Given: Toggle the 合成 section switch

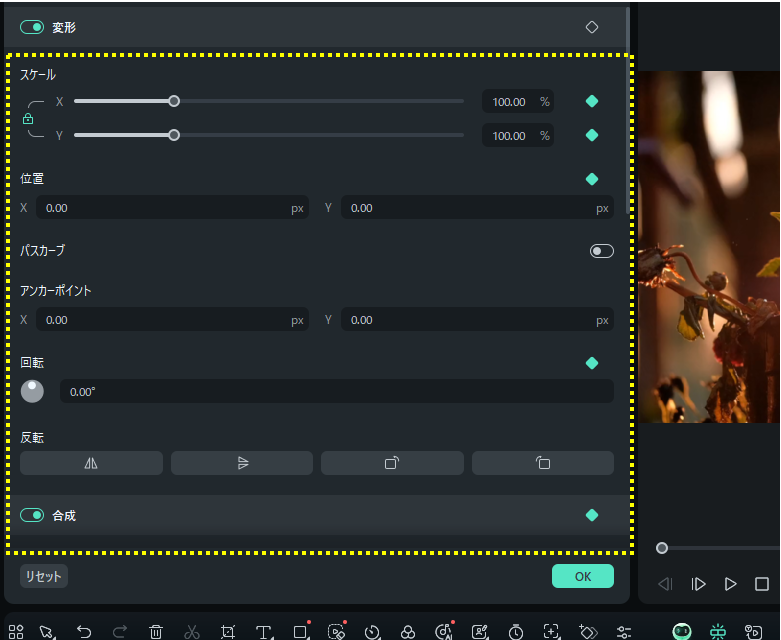Looking at the screenshot, I should pos(32,515).
